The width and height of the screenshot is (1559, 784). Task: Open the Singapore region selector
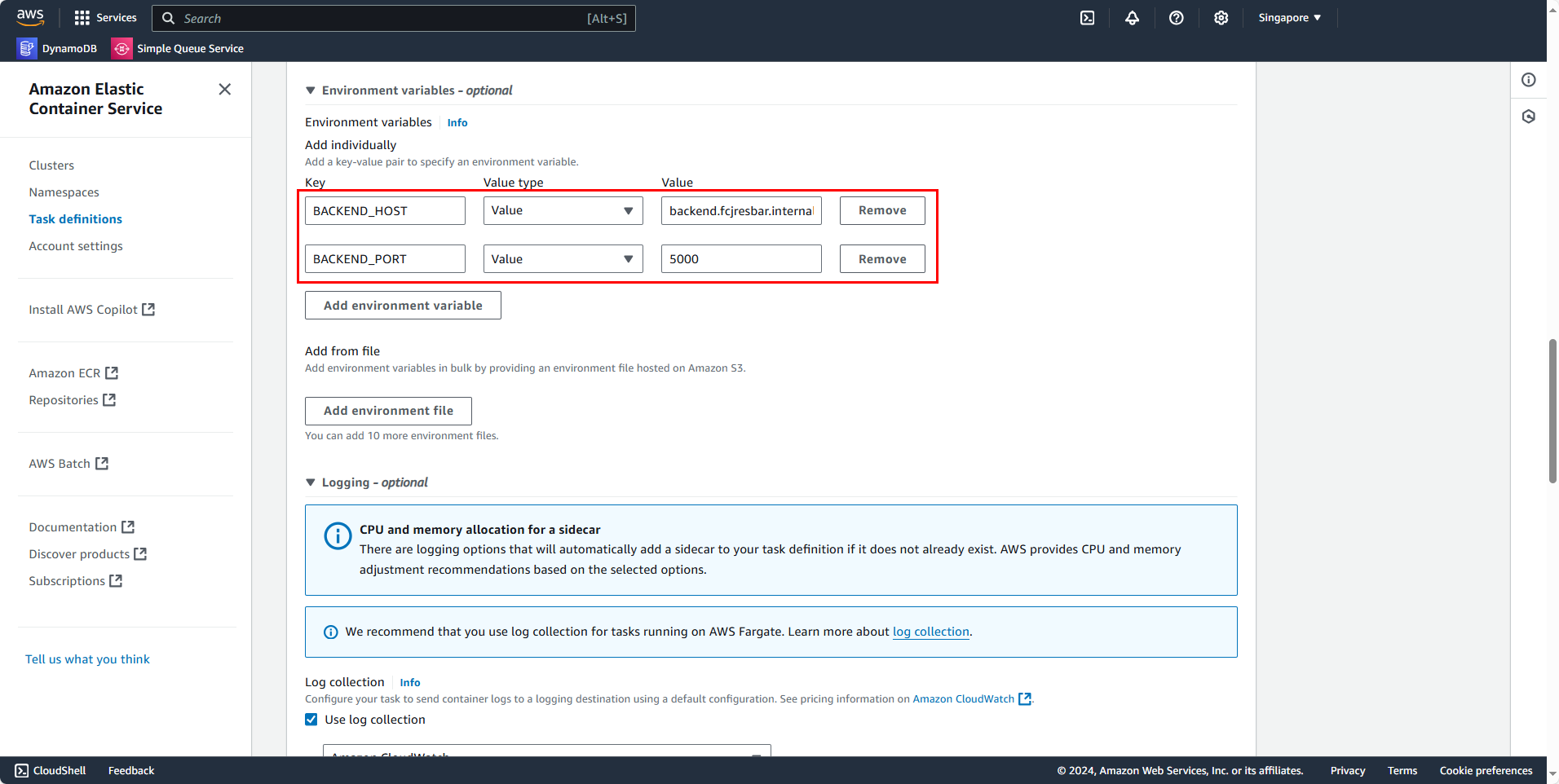coord(1289,18)
